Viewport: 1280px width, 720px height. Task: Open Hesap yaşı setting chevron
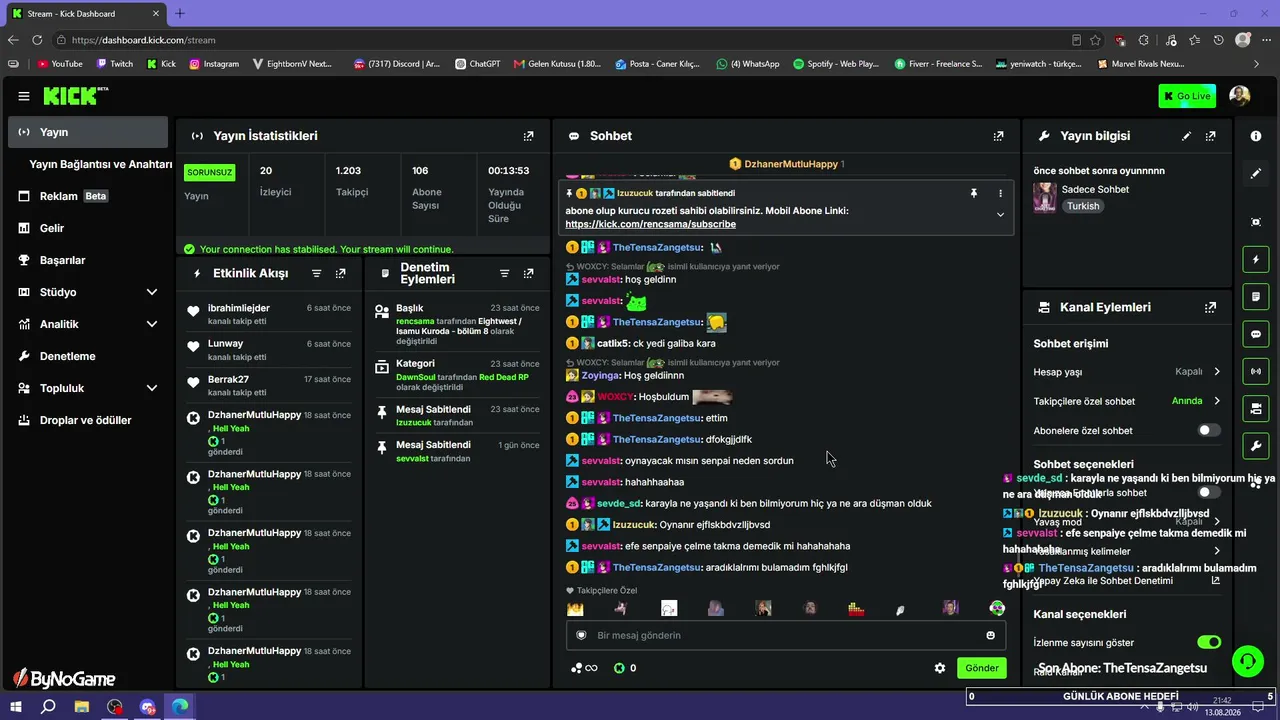pos(1217,372)
